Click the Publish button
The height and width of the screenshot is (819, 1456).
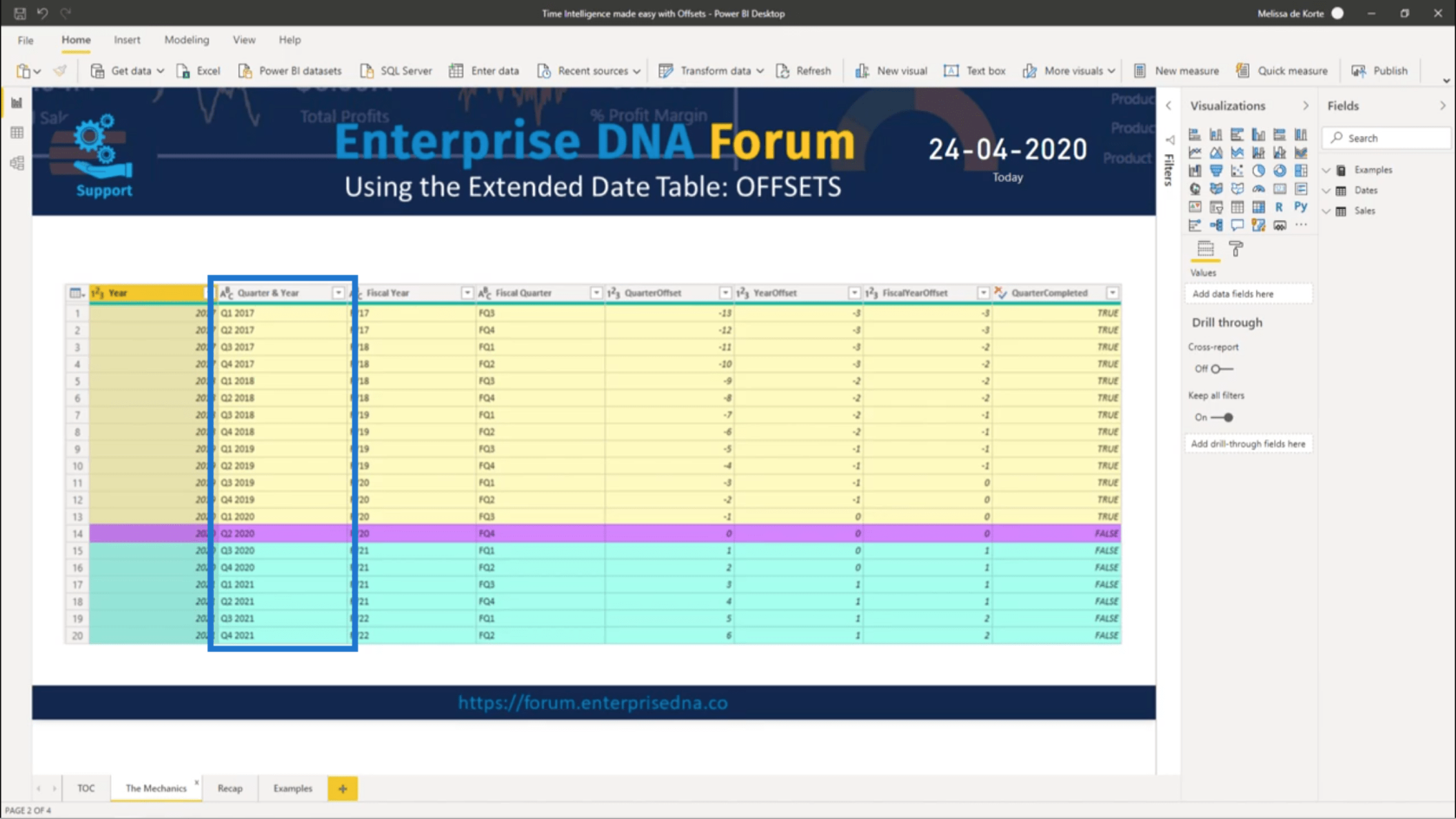coord(1379,71)
